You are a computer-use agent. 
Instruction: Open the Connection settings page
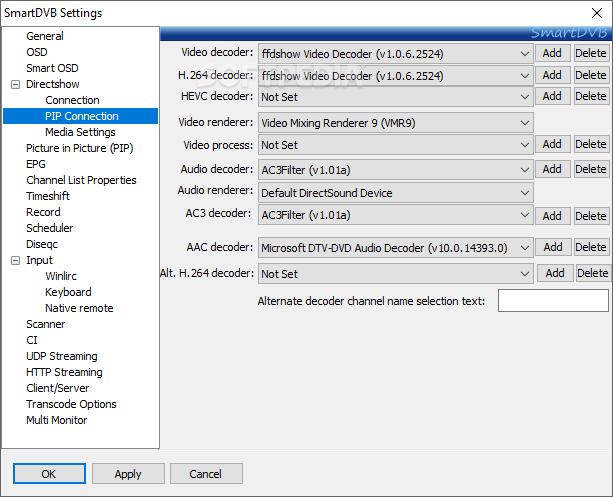[72, 100]
